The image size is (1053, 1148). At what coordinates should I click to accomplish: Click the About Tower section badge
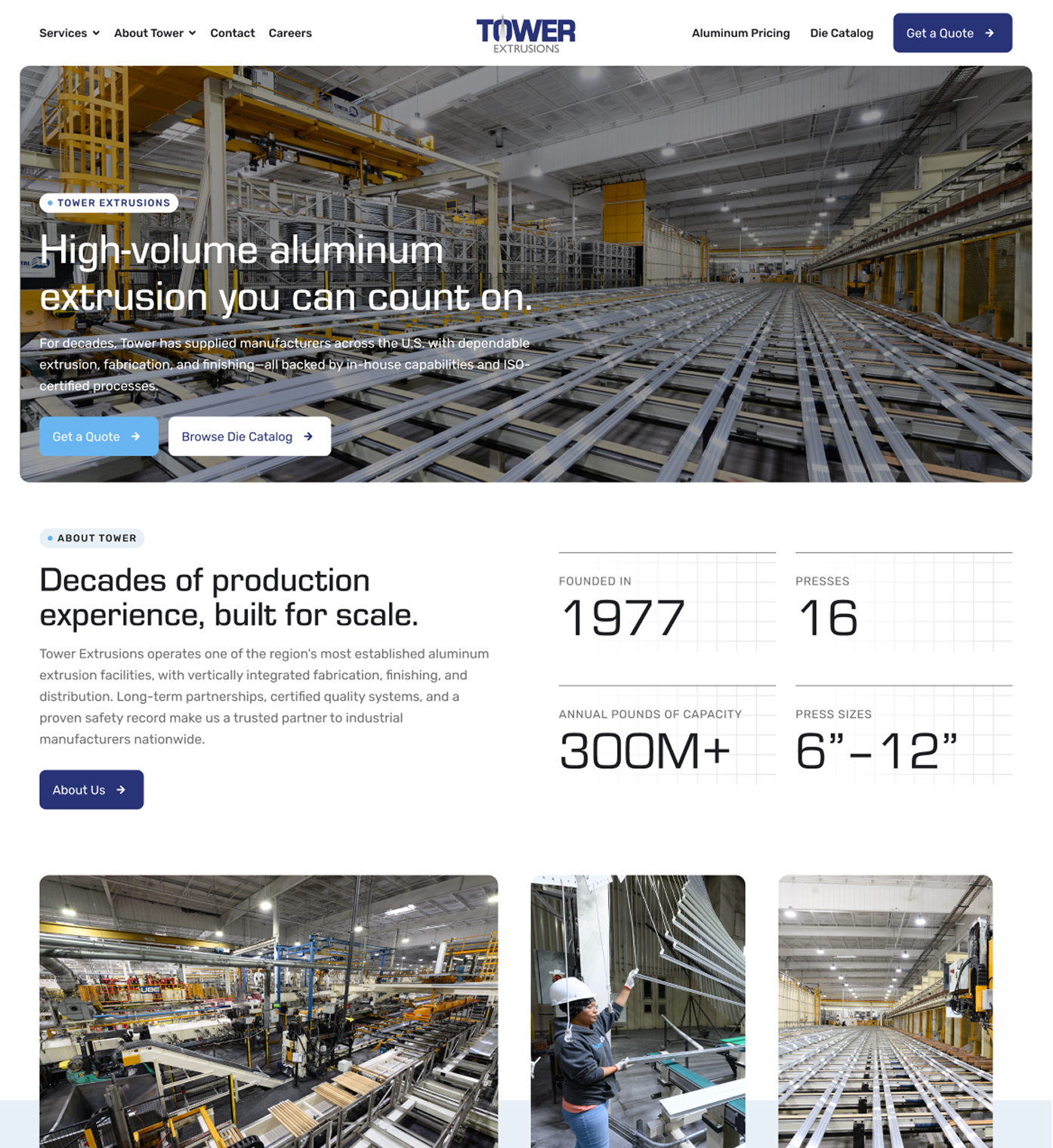click(x=91, y=539)
